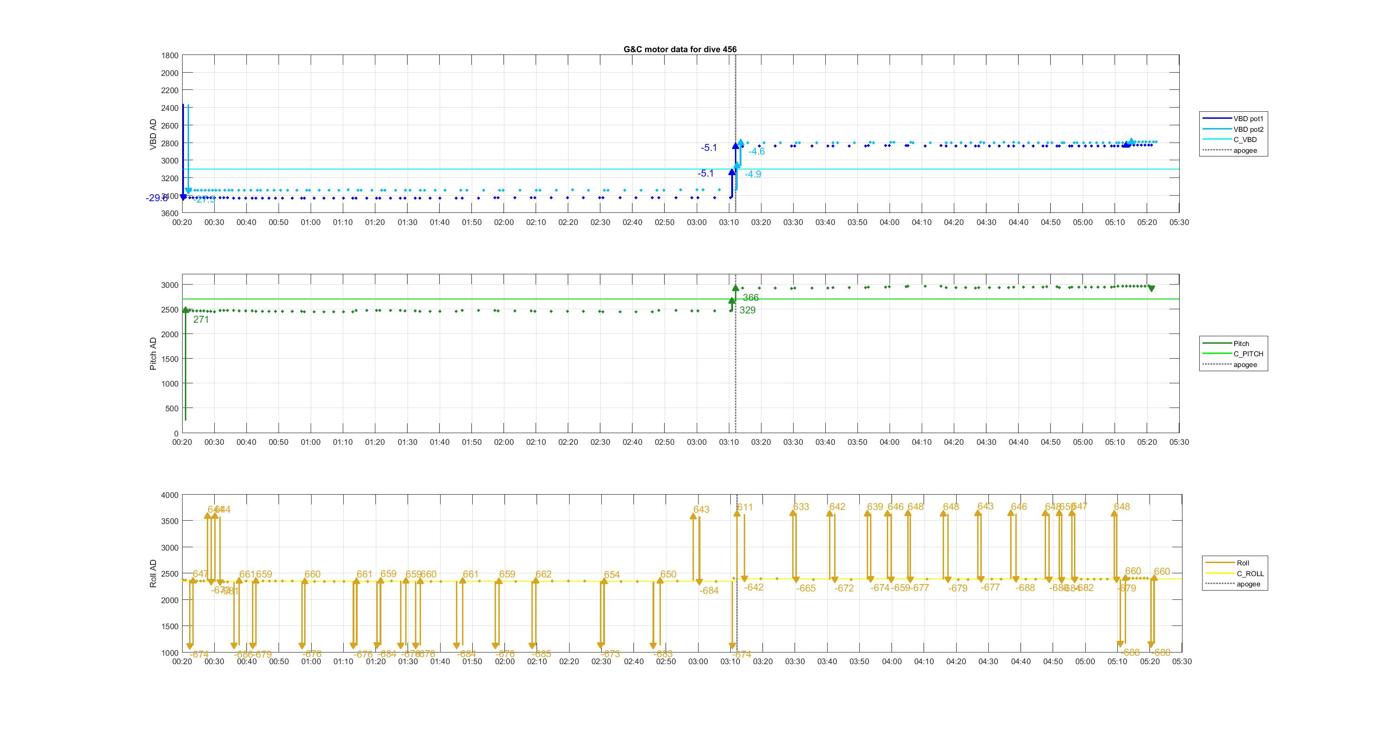
Task: Click the '-672' roll data label
Action: pyautogui.click(x=845, y=589)
